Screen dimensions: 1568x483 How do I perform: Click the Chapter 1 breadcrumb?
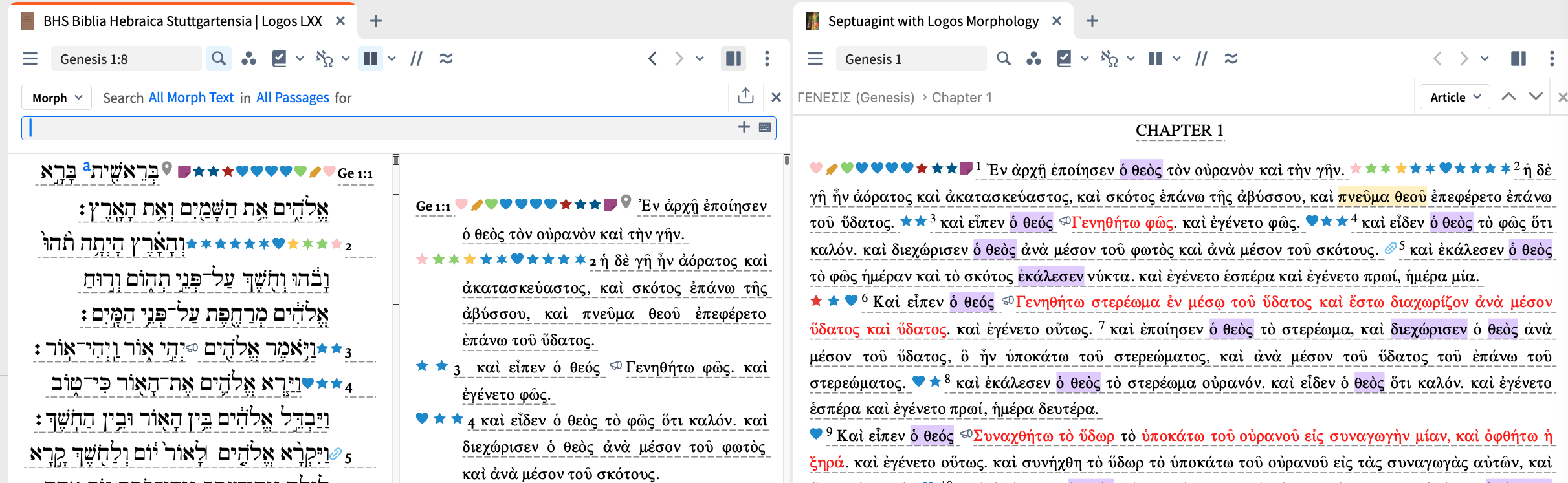pyautogui.click(x=962, y=98)
